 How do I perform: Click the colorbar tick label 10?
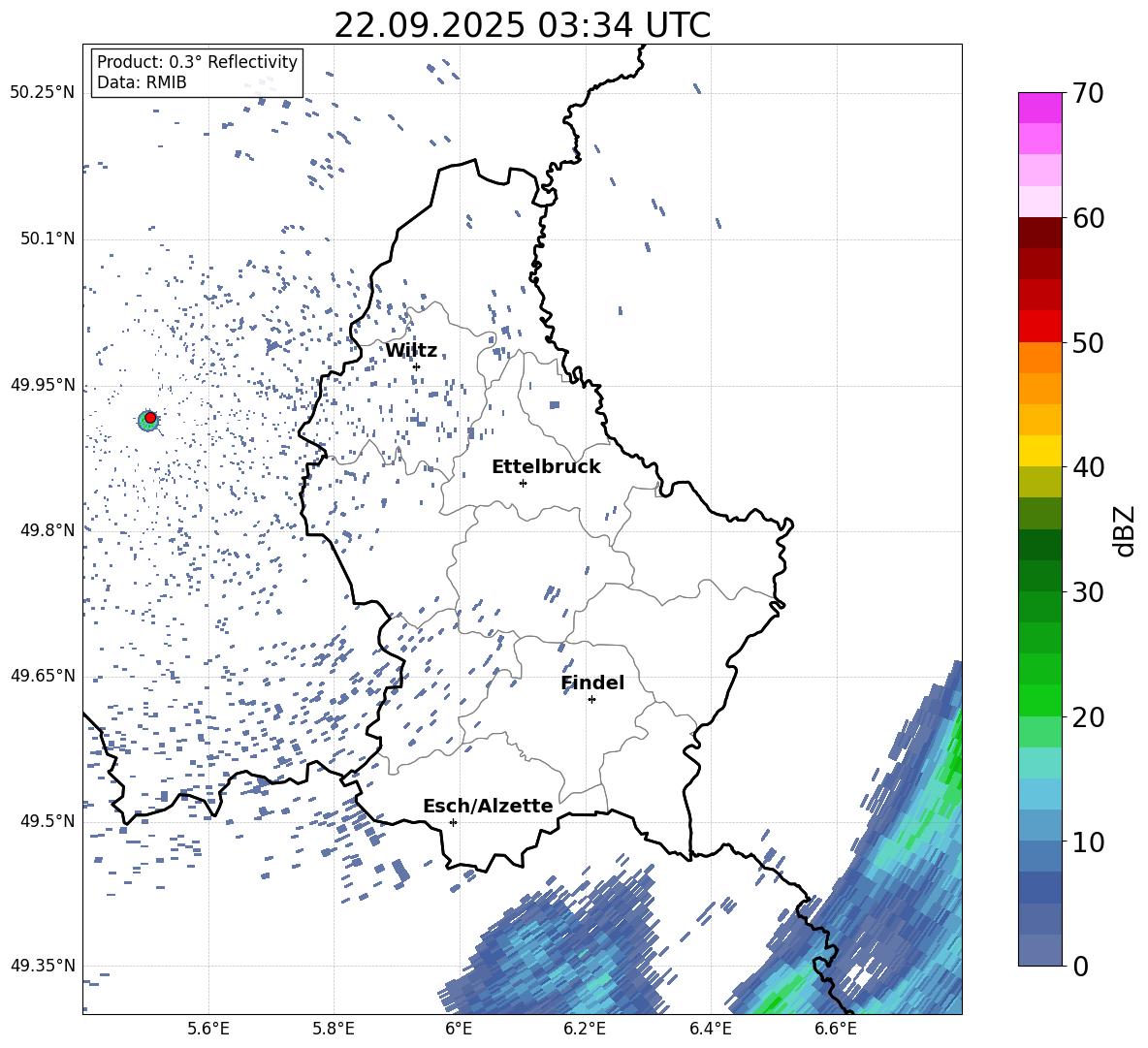tap(1089, 842)
